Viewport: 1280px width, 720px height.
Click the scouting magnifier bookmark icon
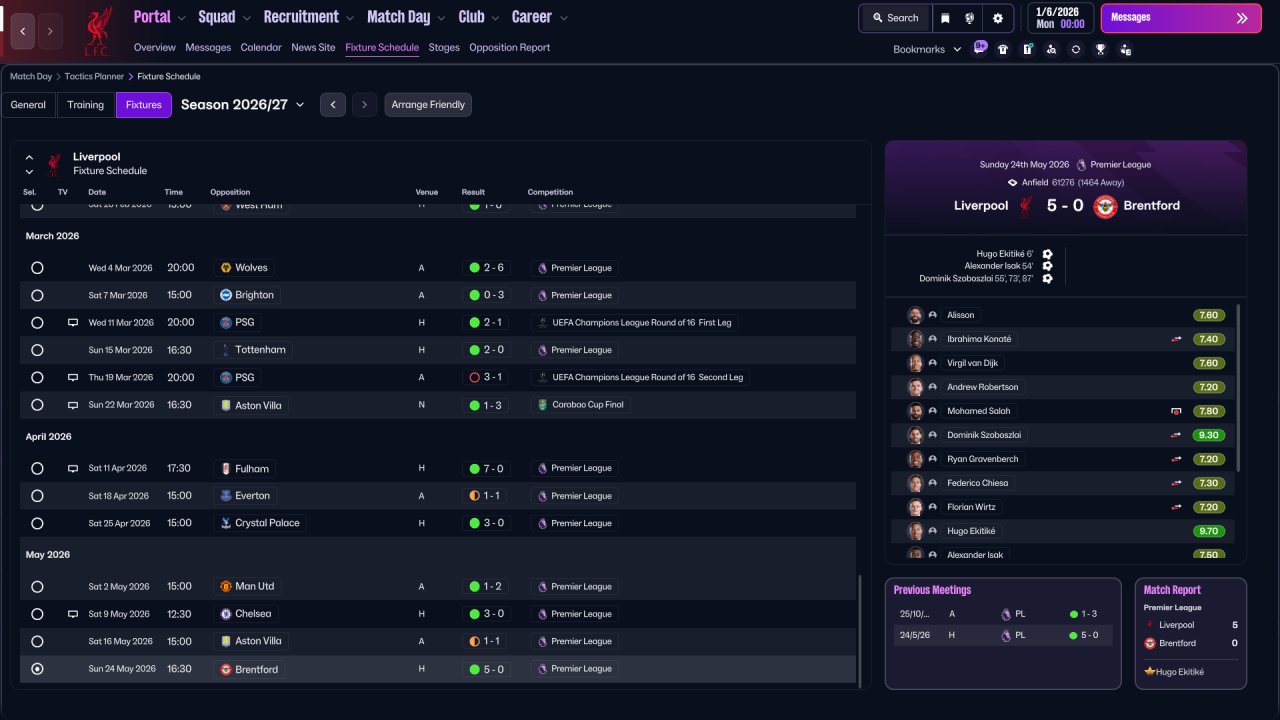pyautogui.click(x=1051, y=49)
